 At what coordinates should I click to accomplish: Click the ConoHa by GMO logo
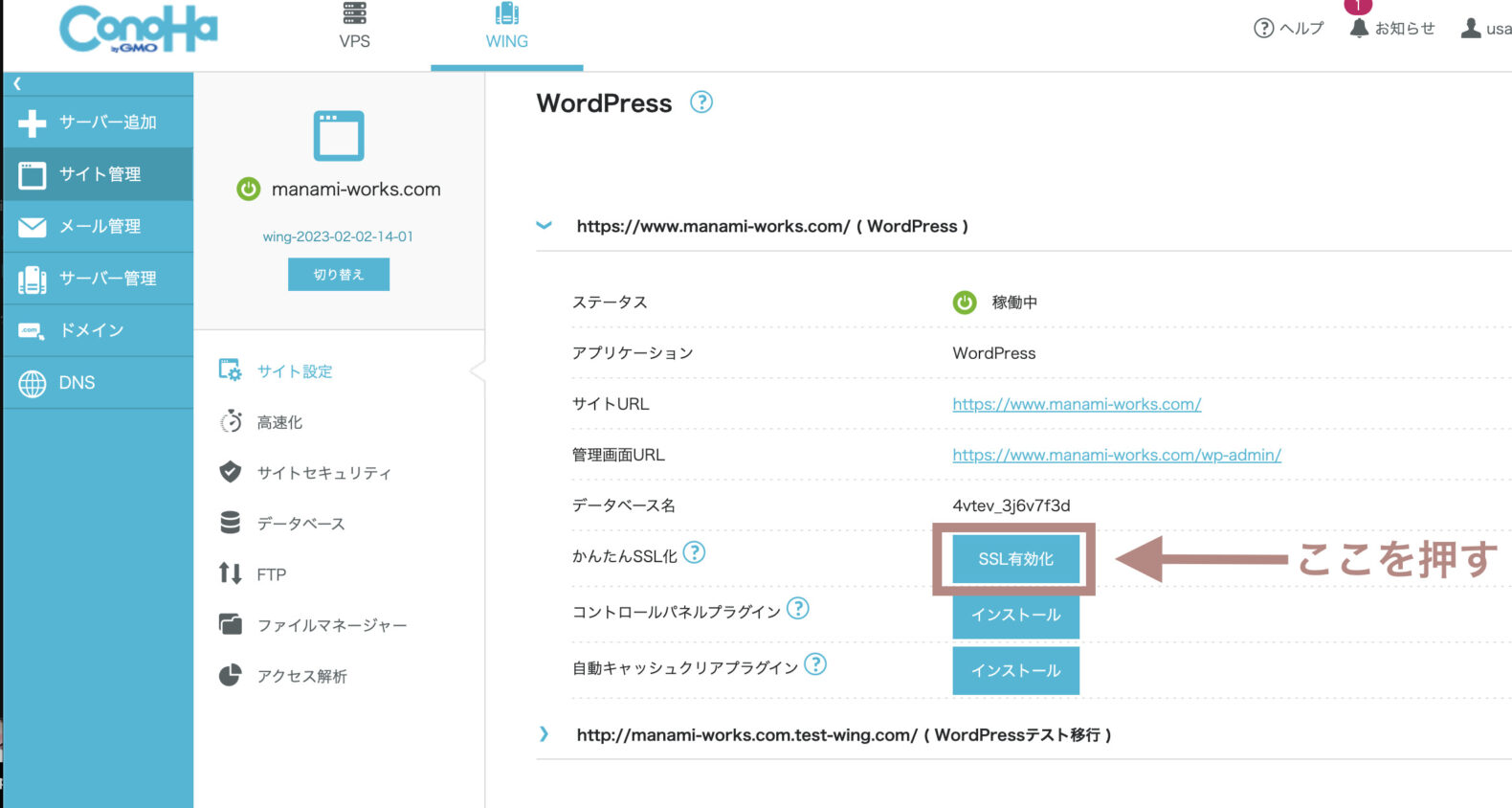[139, 29]
